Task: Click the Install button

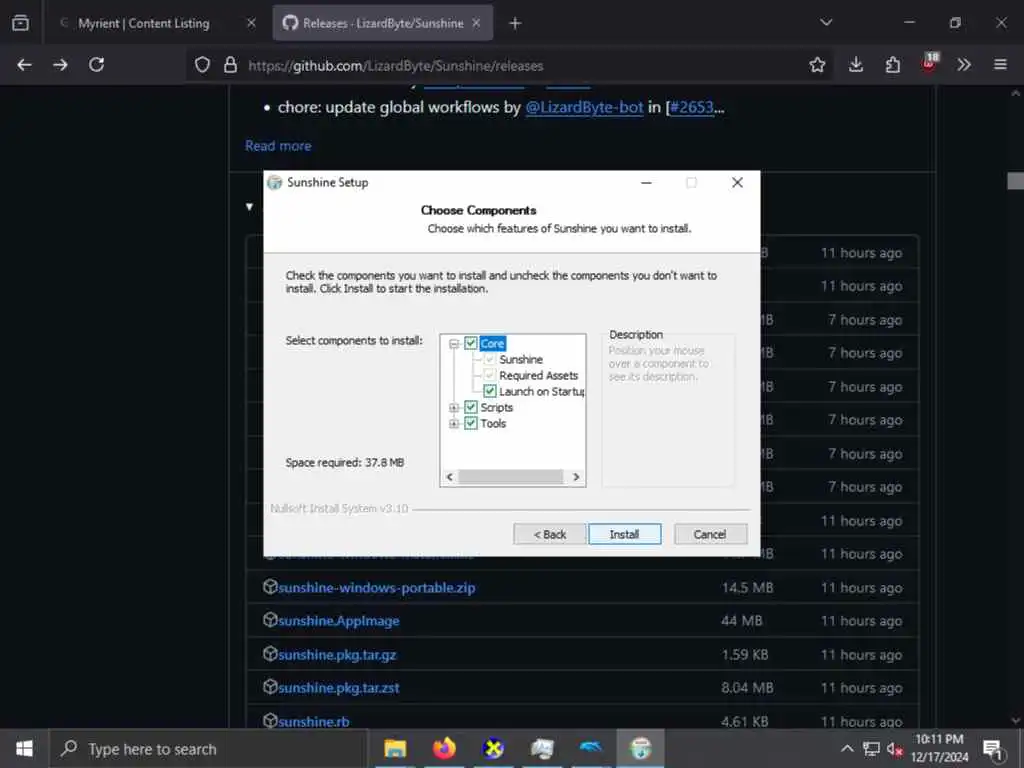Action: pos(624,534)
